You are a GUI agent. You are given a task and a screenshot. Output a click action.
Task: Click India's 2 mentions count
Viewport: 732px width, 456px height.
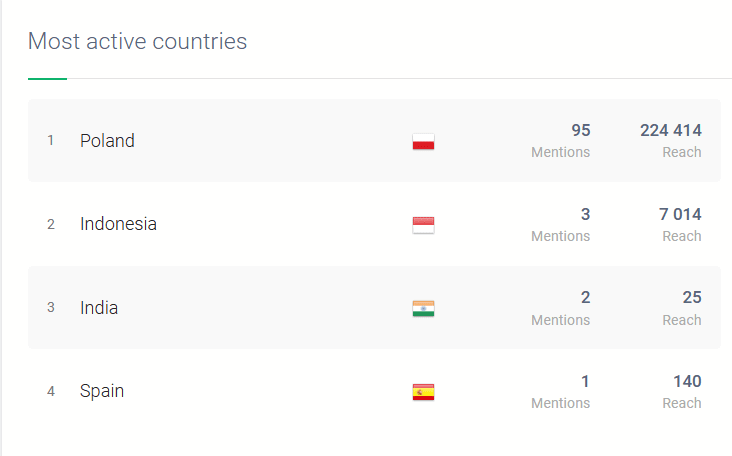tap(585, 297)
